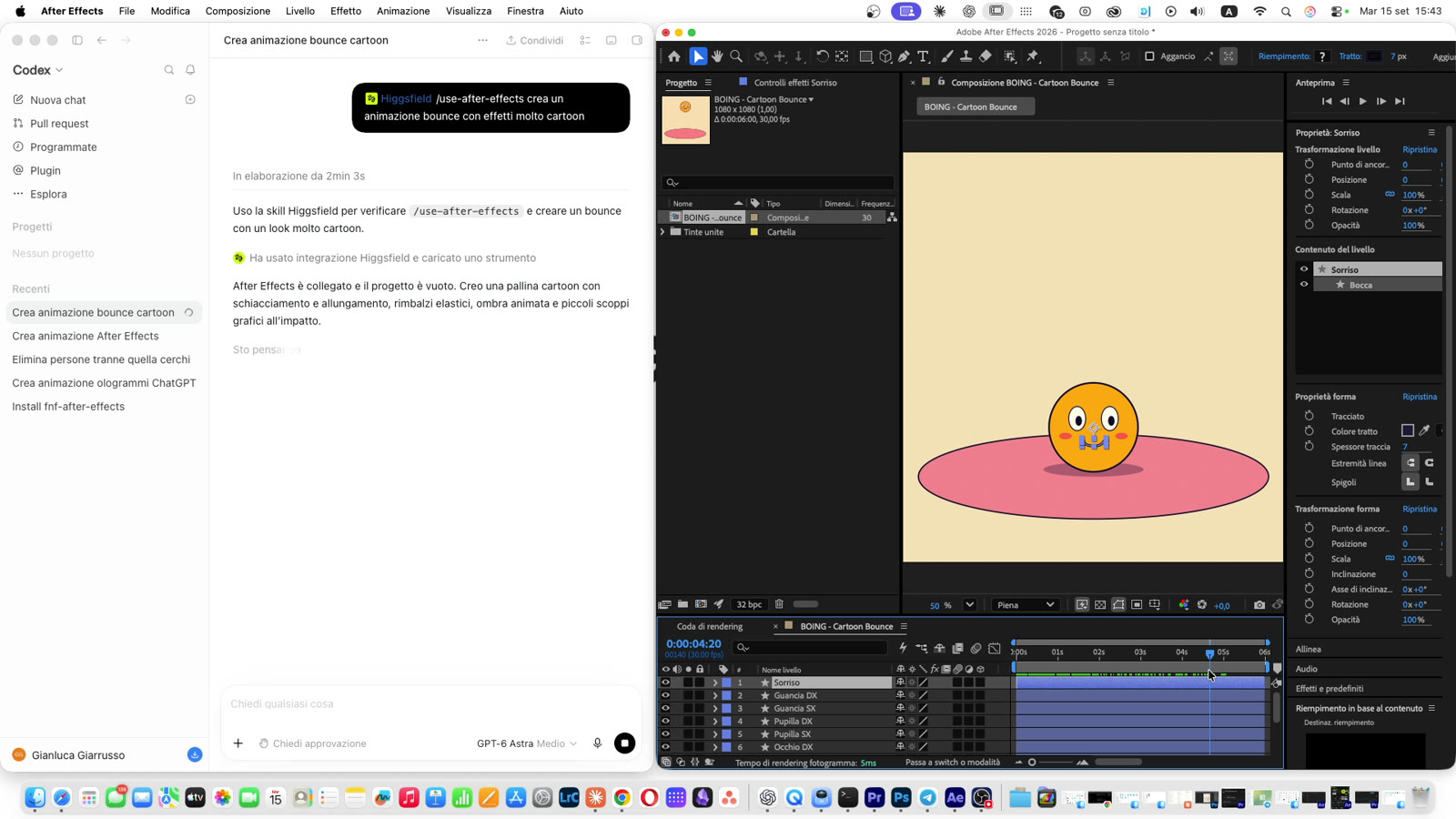Switch to Coda di rendering tab
Image resolution: width=1456 pixels, height=819 pixels.
[710, 626]
